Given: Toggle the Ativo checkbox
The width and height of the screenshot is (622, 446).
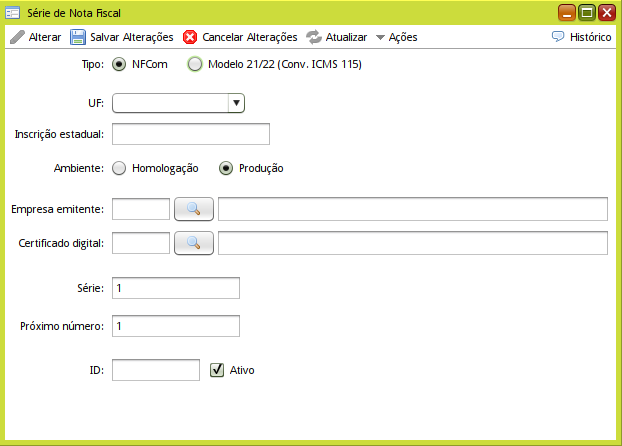Looking at the screenshot, I should coord(217,370).
